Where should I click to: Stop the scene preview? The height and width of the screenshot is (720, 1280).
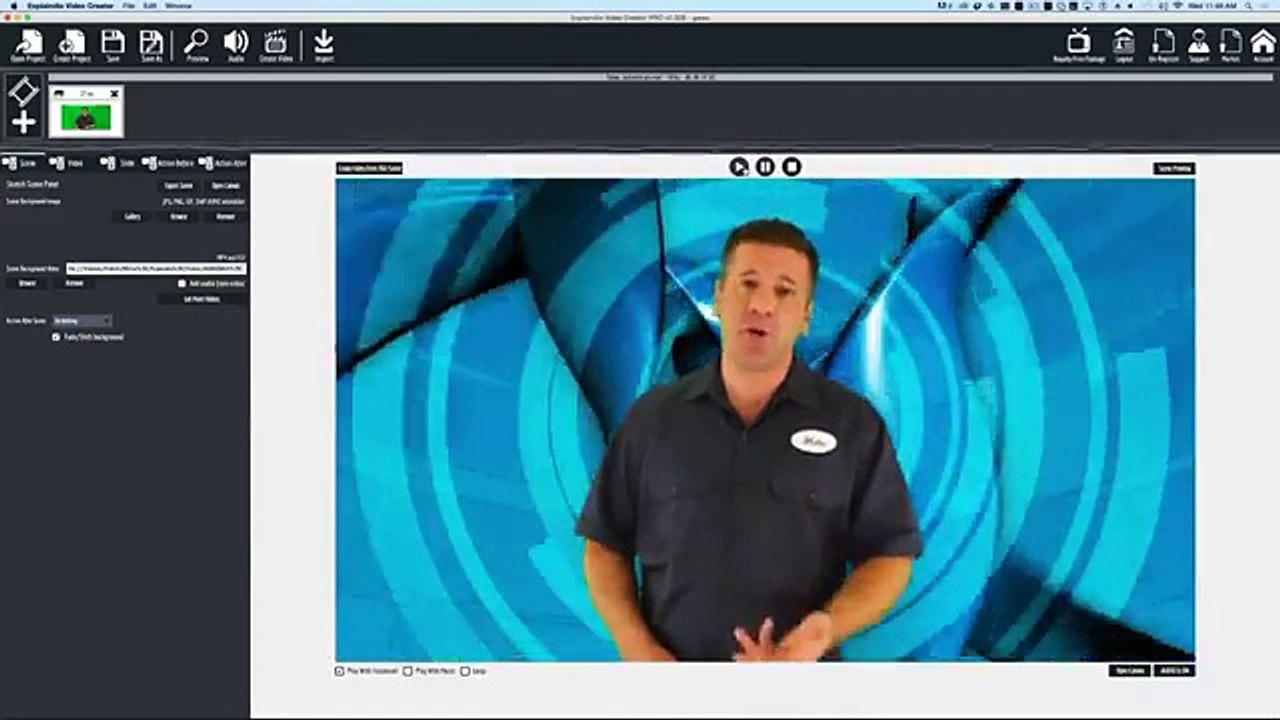pos(791,167)
